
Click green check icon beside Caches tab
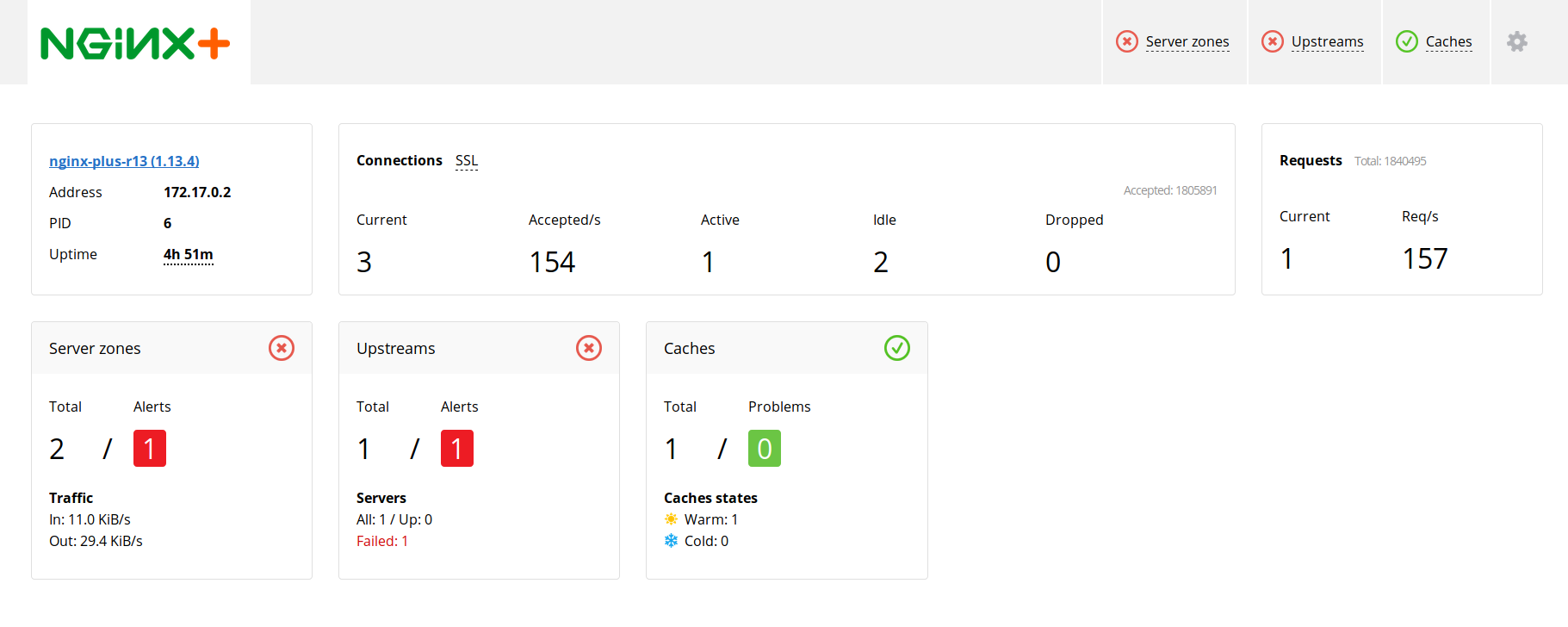(x=1407, y=41)
